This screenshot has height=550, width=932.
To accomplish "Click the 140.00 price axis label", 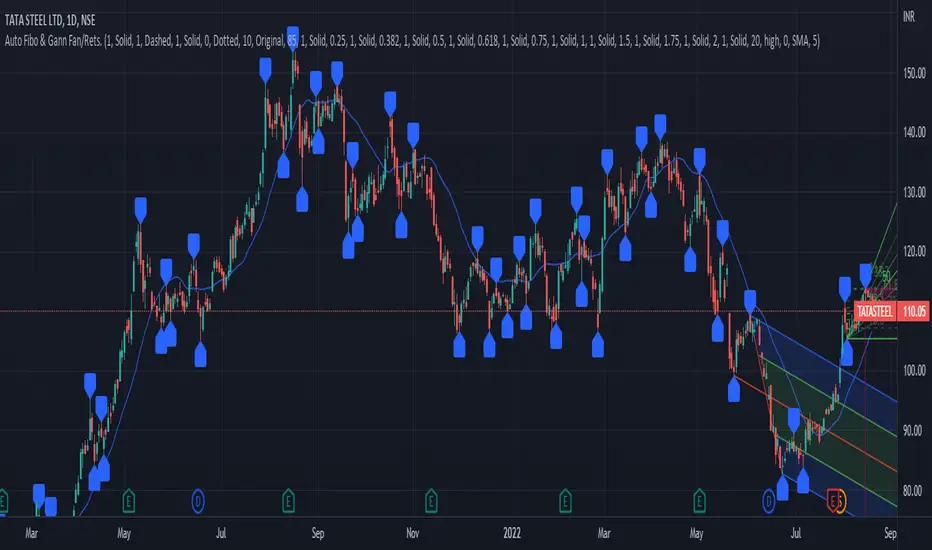I will (x=914, y=132).
